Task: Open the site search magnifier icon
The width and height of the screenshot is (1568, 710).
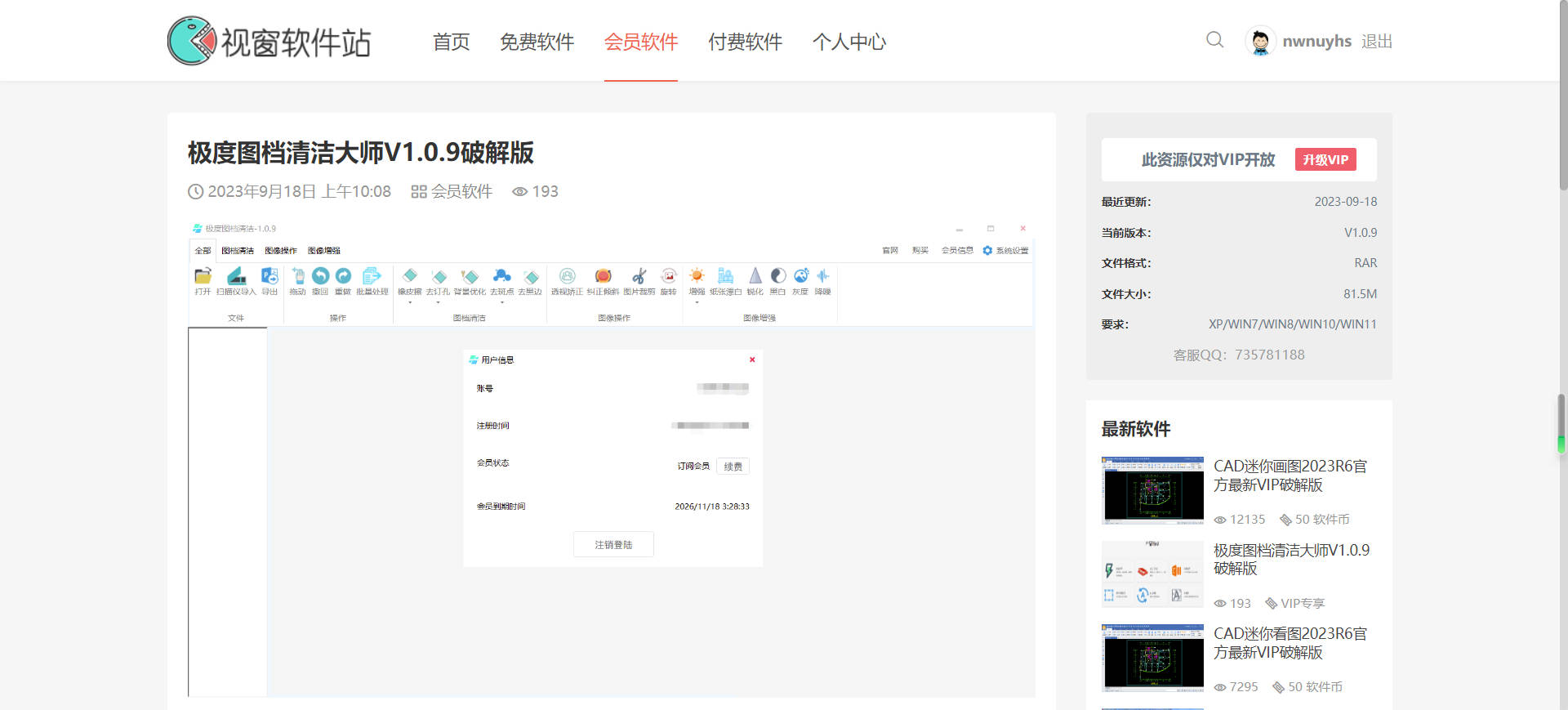Action: coord(1214,40)
